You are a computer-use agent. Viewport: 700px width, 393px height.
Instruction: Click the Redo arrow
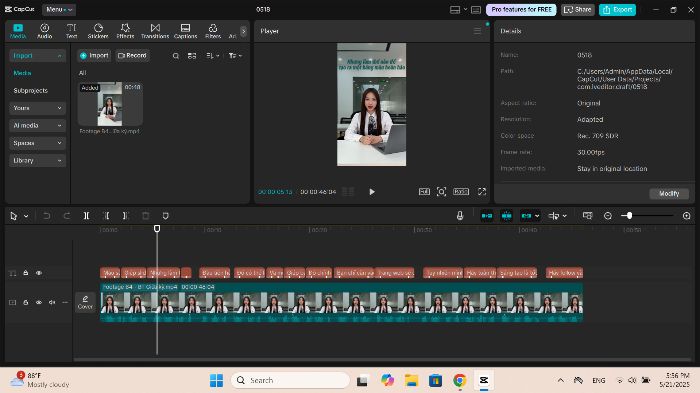67,216
